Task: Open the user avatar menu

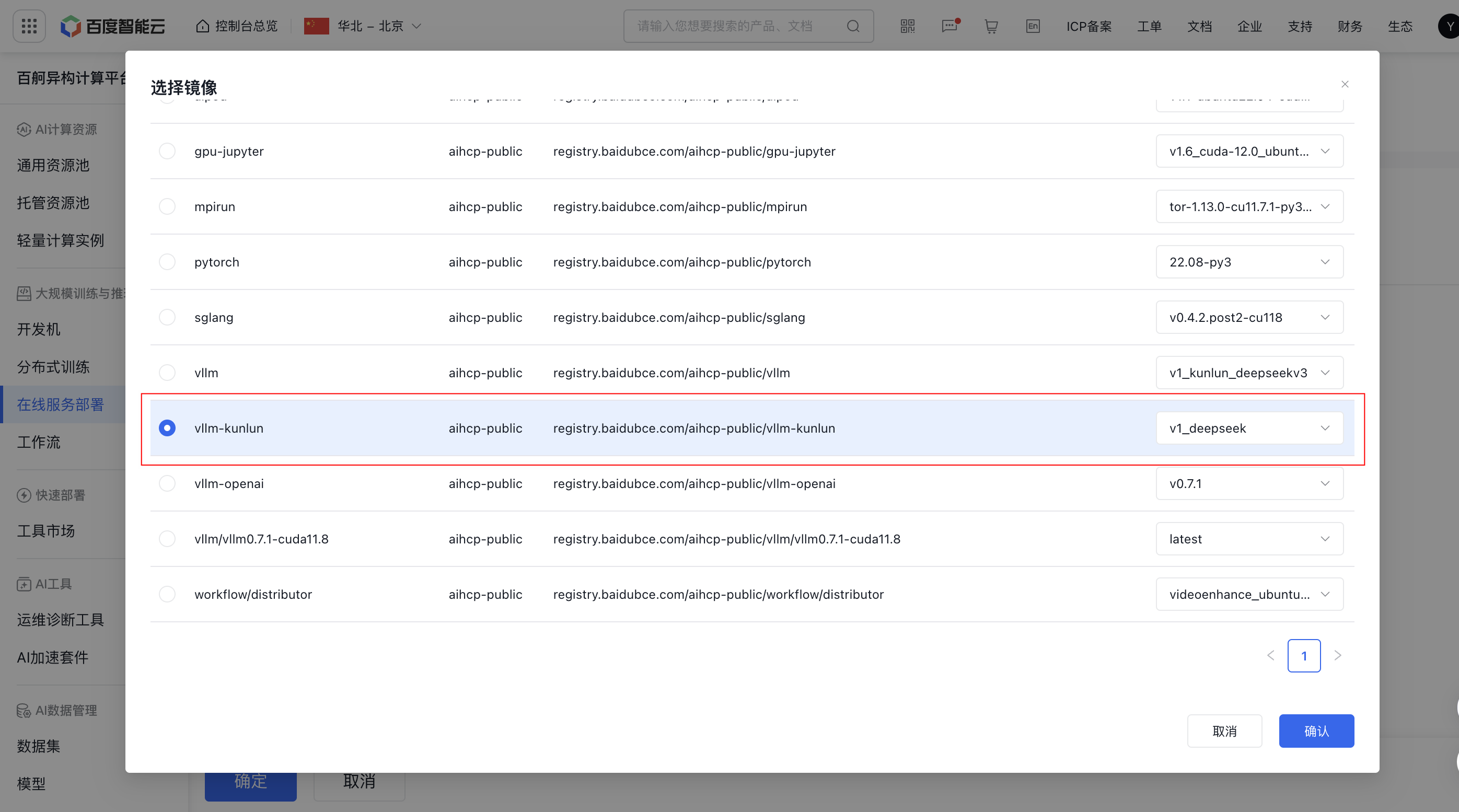Action: pyautogui.click(x=1449, y=26)
